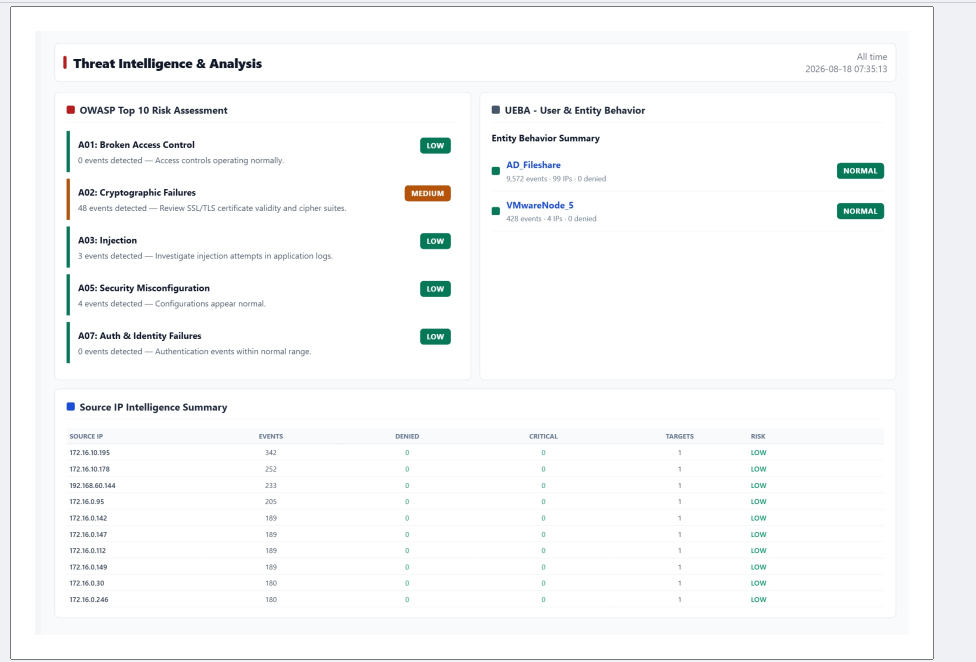Select the green status square next to AD_Fileshare
Viewport: 976px width, 662px height.
click(496, 171)
